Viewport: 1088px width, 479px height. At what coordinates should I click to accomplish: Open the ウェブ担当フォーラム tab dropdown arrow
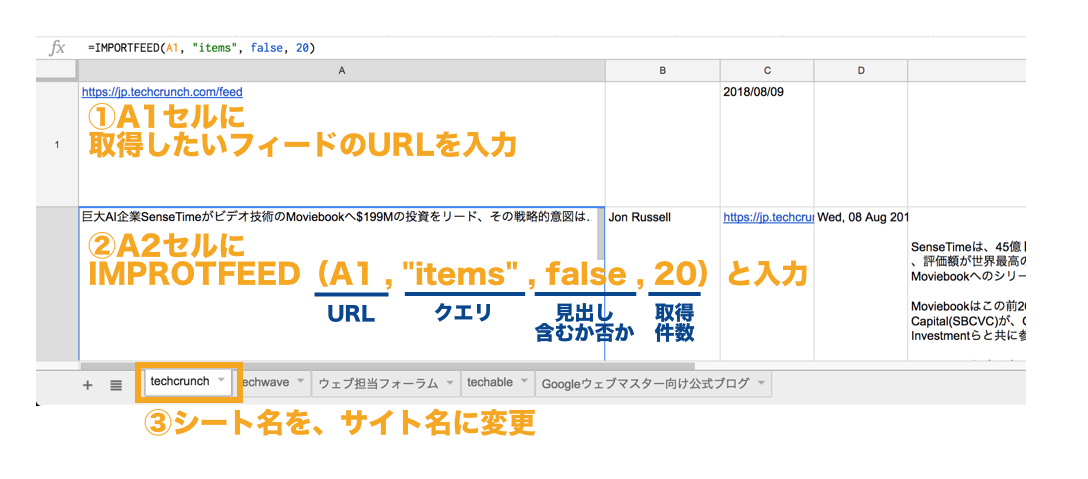coord(449,383)
